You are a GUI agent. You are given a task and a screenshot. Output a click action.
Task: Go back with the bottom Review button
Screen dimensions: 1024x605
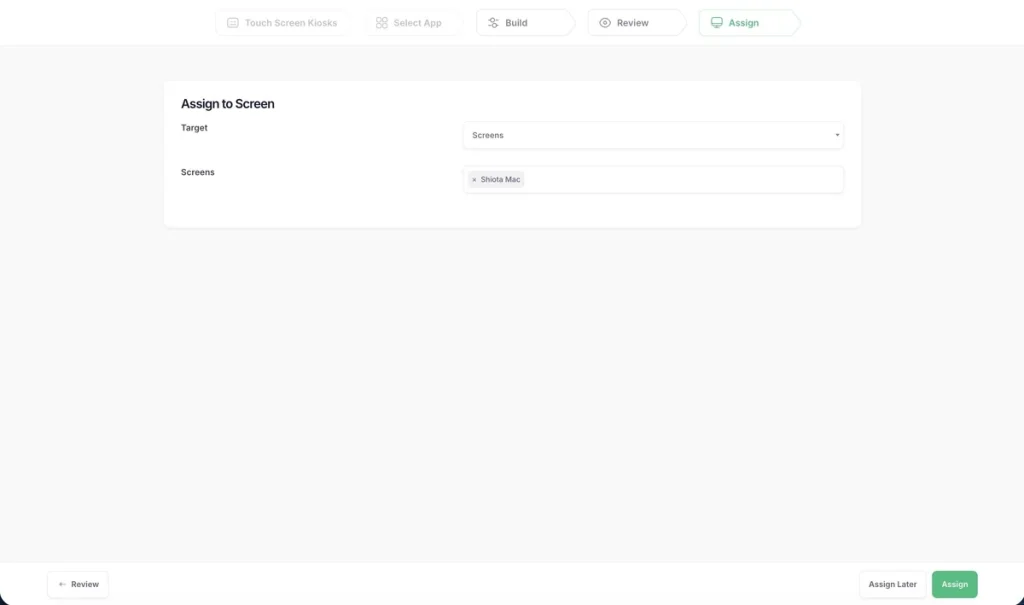click(78, 584)
